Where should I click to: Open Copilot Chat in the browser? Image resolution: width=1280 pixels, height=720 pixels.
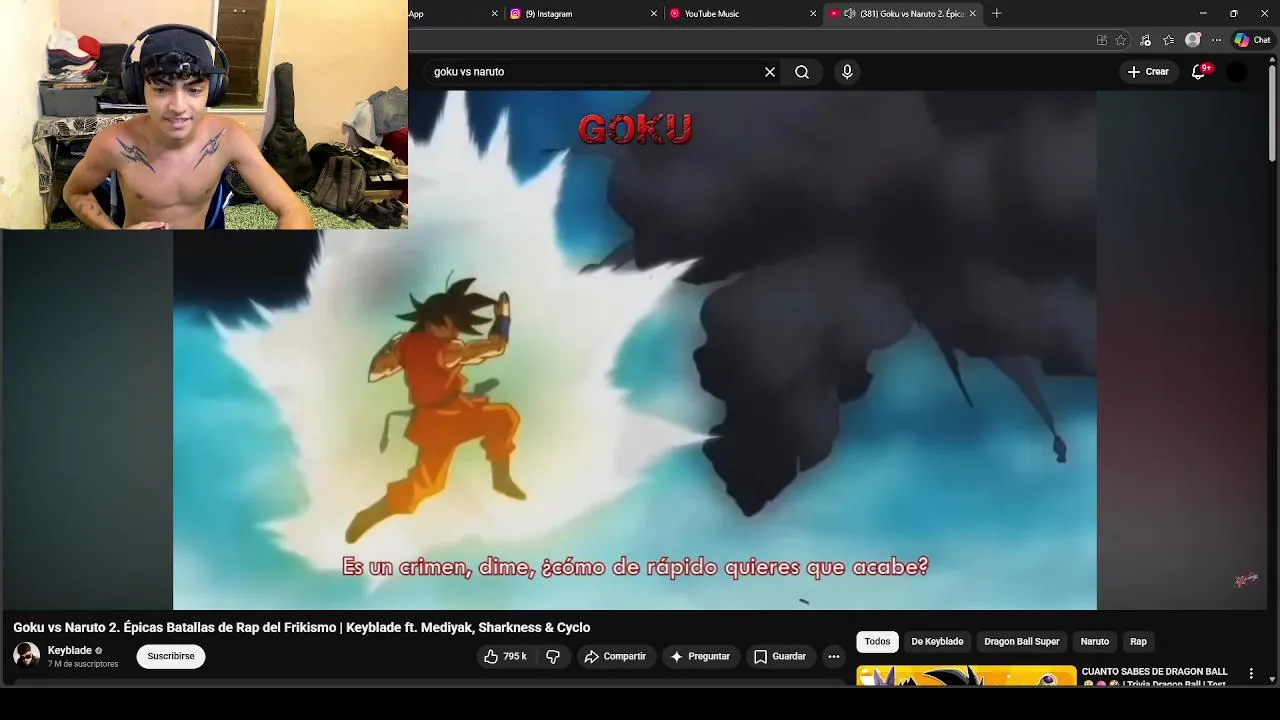[1252, 40]
